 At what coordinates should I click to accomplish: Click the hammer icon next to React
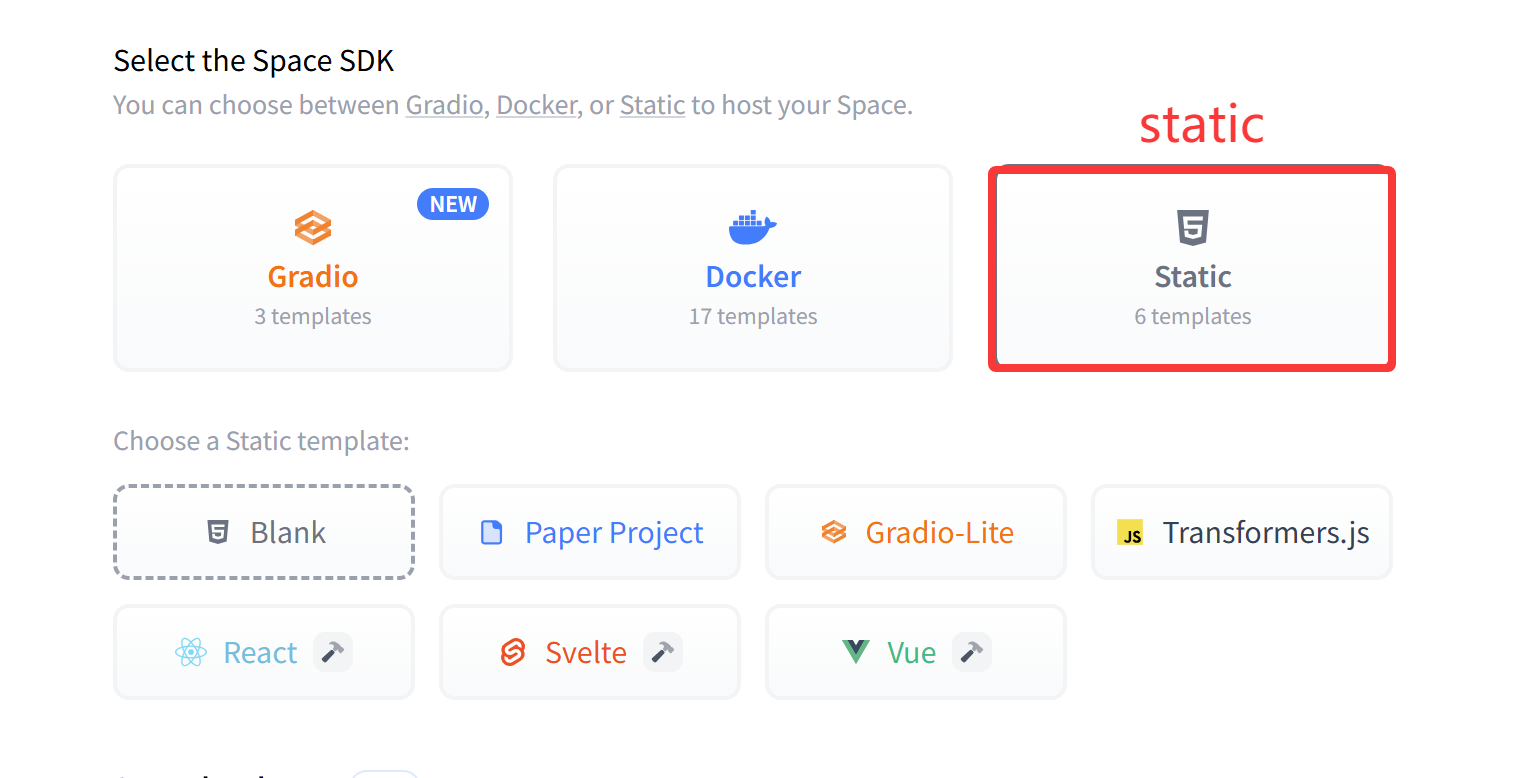[333, 652]
